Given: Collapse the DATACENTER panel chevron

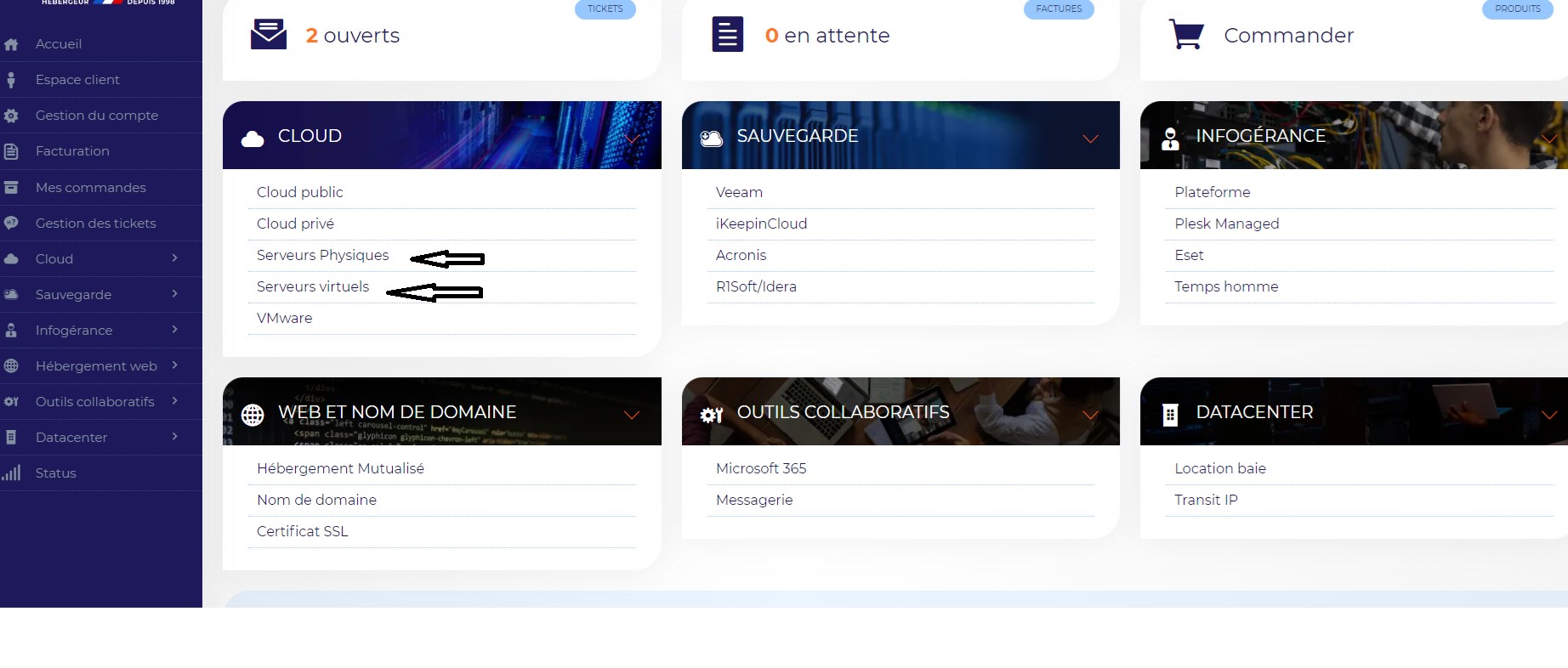Looking at the screenshot, I should (x=1549, y=415).
